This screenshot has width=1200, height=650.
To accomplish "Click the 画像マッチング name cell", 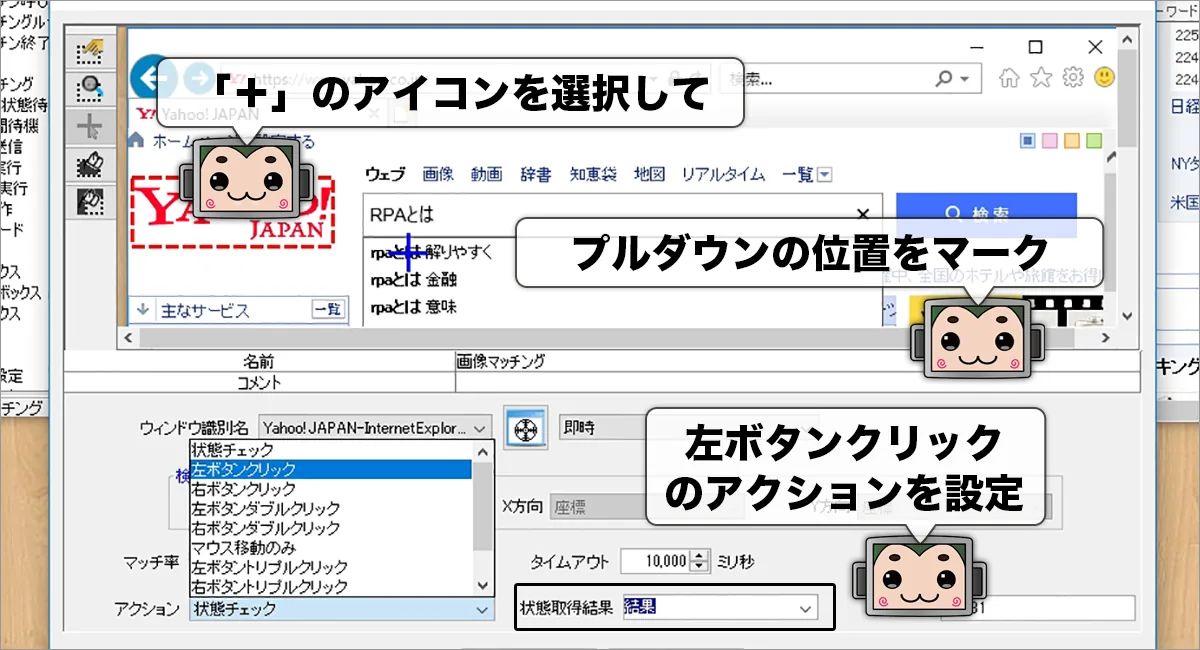I will (x=796, y=362).
